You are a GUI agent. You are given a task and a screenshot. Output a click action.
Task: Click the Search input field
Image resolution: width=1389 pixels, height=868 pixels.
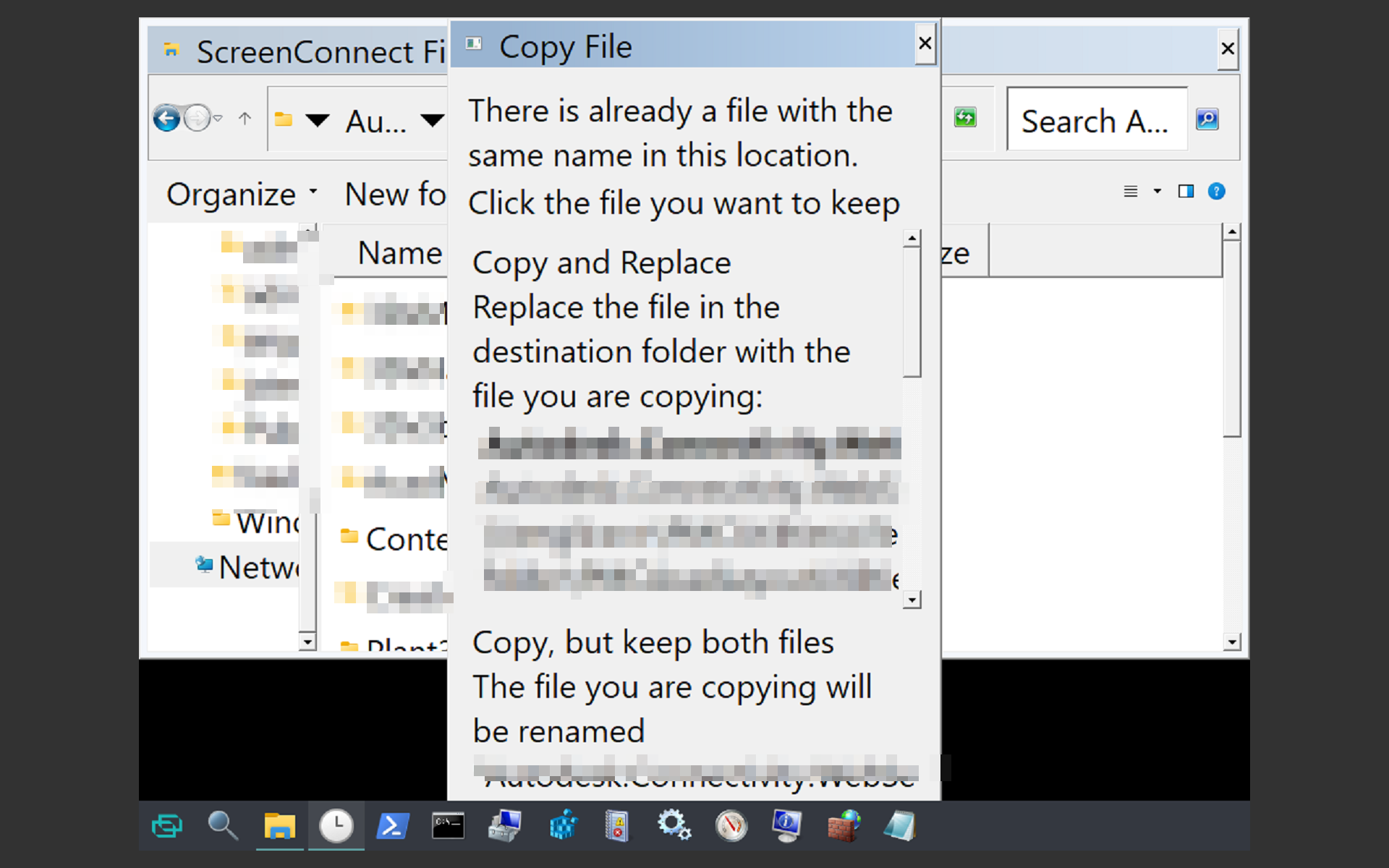click(1095, 120)
